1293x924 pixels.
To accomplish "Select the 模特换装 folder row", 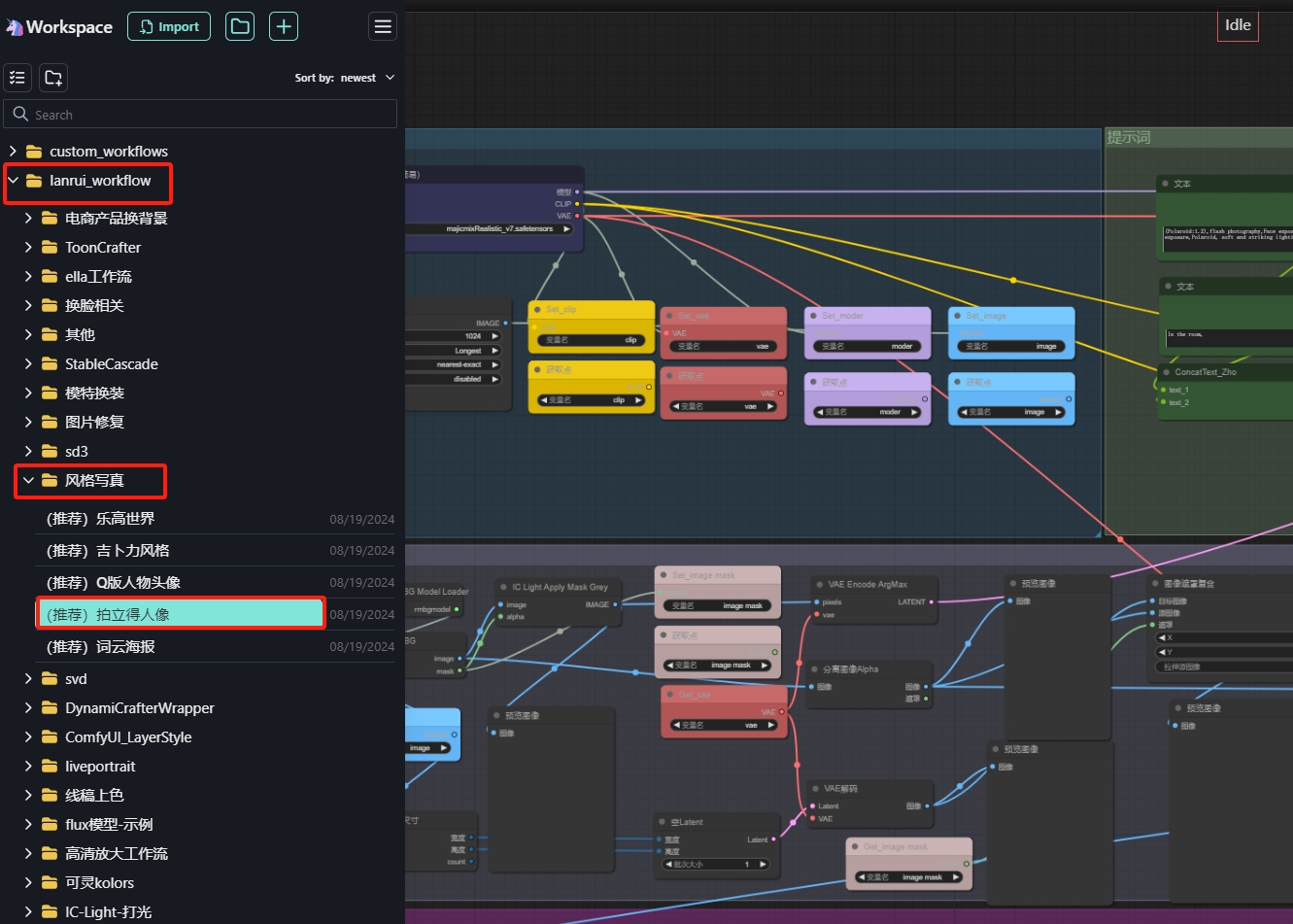I will (202, 393).
